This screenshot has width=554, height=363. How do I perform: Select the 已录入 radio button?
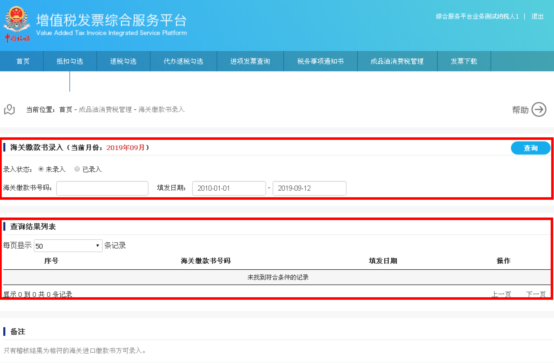tap(77, 169)
